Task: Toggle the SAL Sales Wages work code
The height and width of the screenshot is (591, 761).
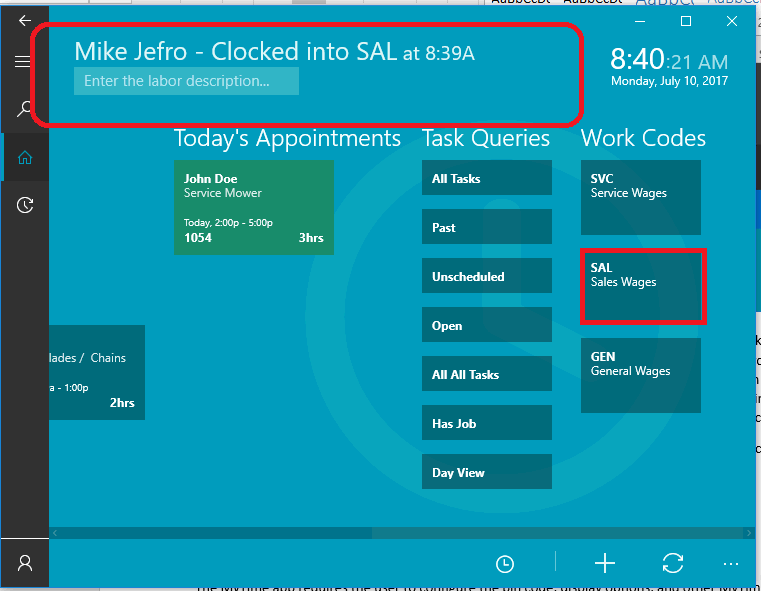Action: 643,286
